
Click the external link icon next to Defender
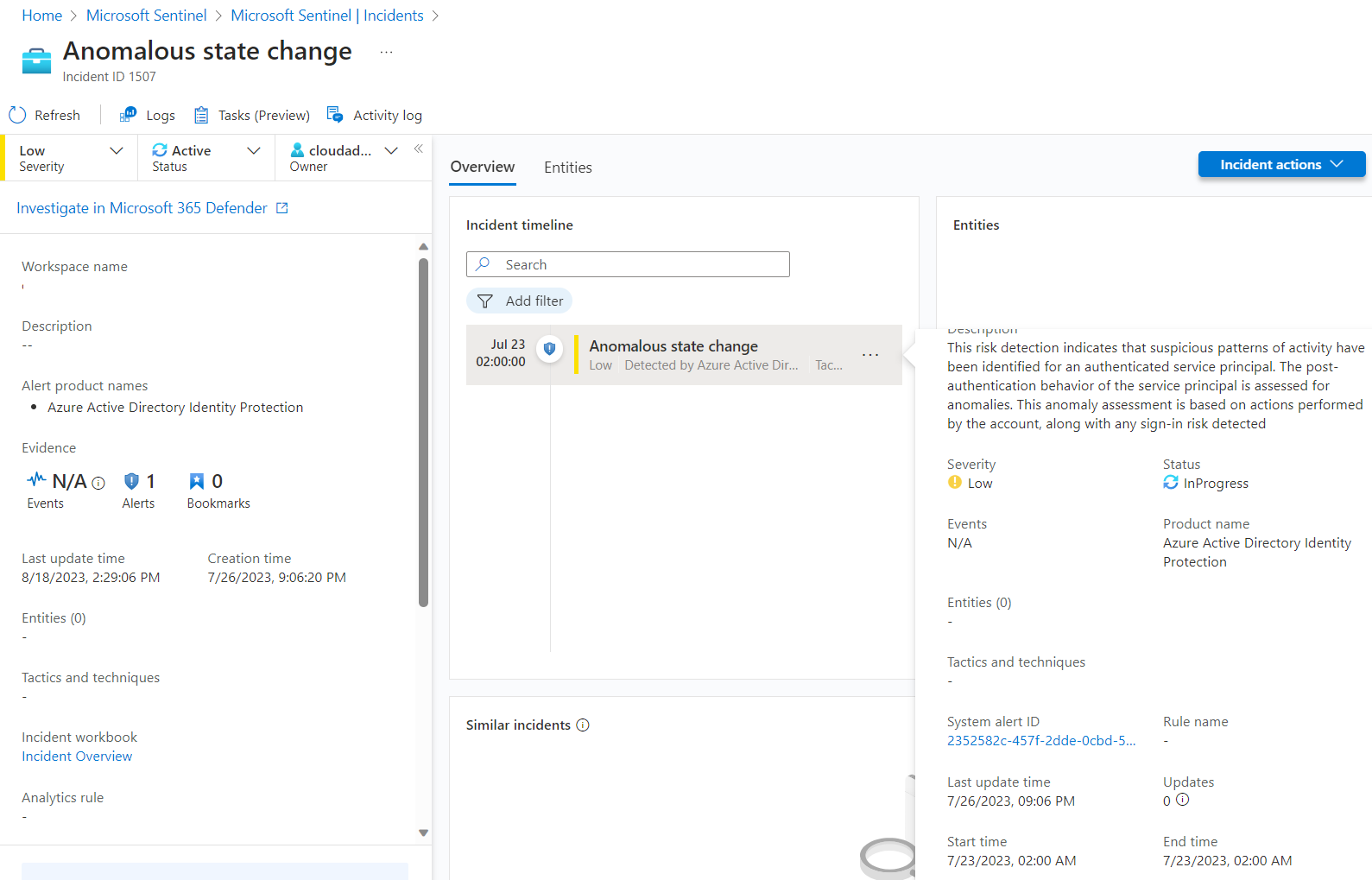pos(281,208)
